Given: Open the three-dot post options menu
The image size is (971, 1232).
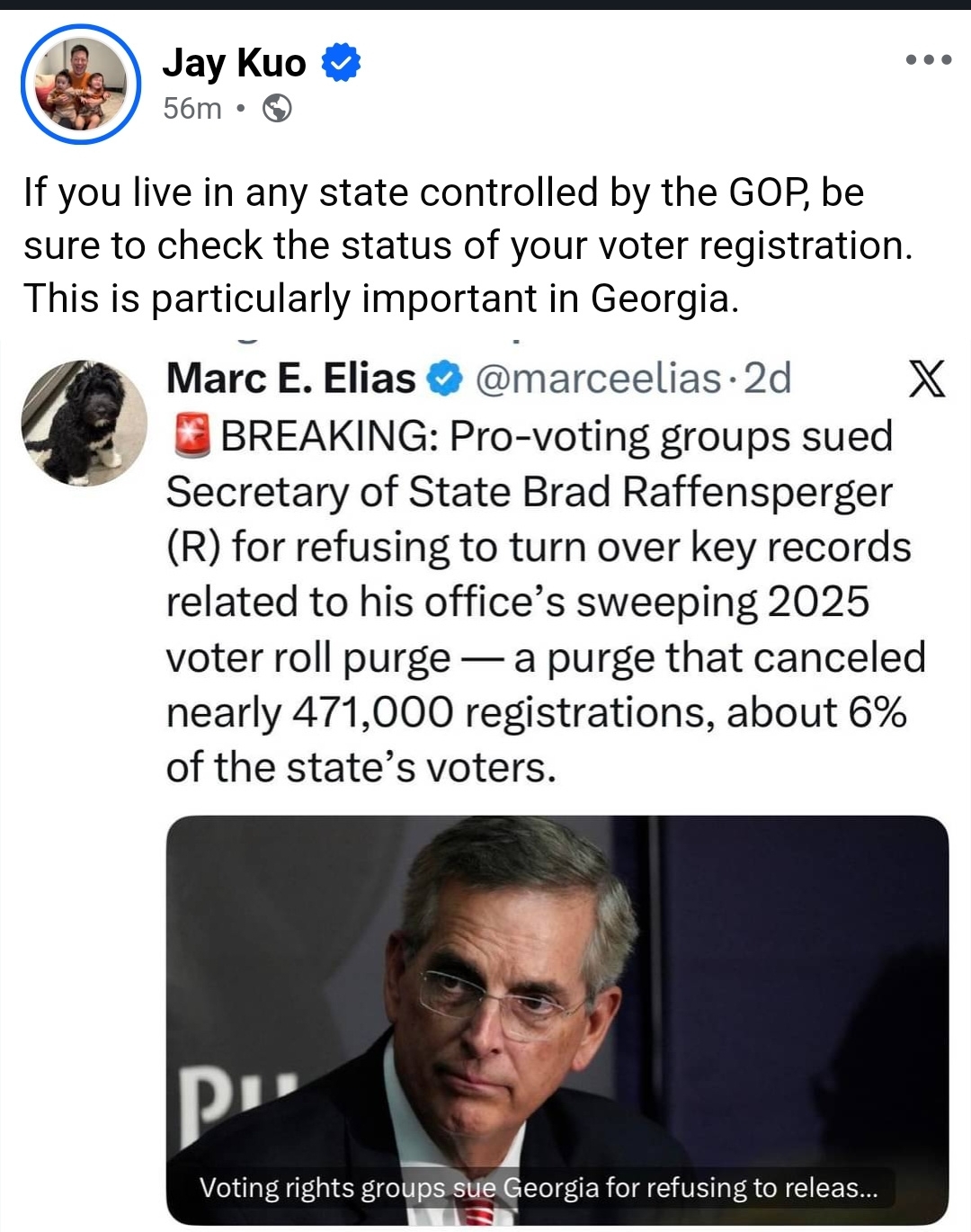Looking at the screenshot, I should 929,60.
